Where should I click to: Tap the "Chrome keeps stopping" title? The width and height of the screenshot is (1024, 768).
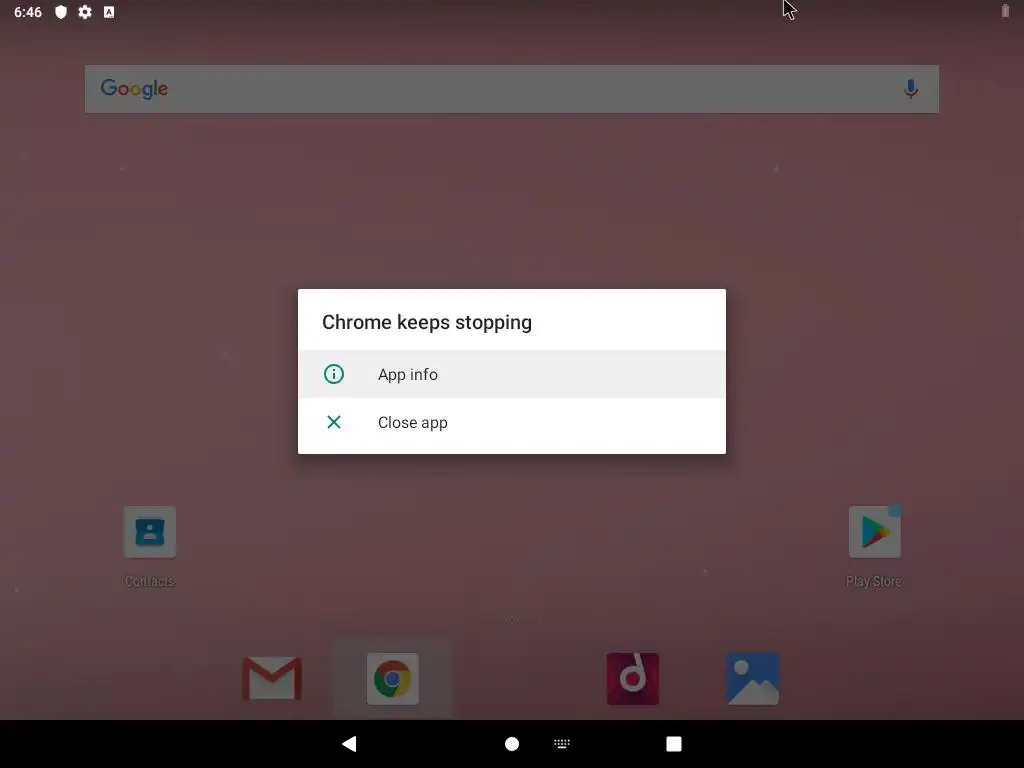(x=427, y=323)
